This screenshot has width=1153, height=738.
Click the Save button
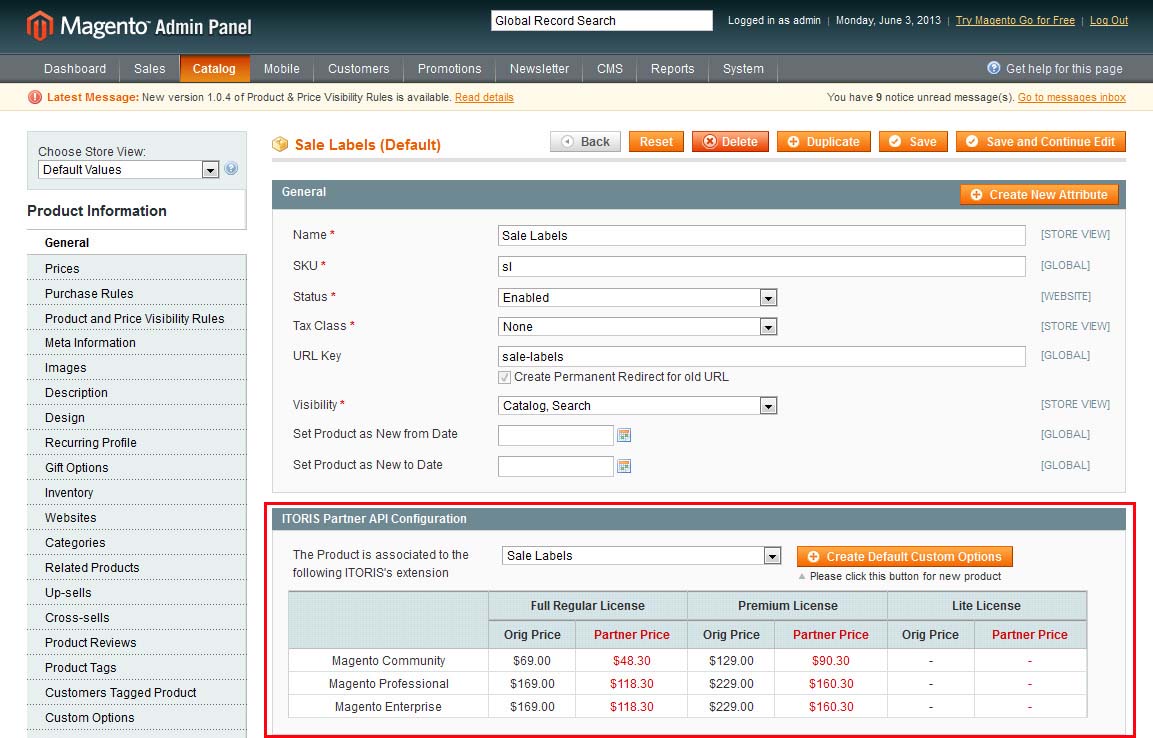point(913,142)
